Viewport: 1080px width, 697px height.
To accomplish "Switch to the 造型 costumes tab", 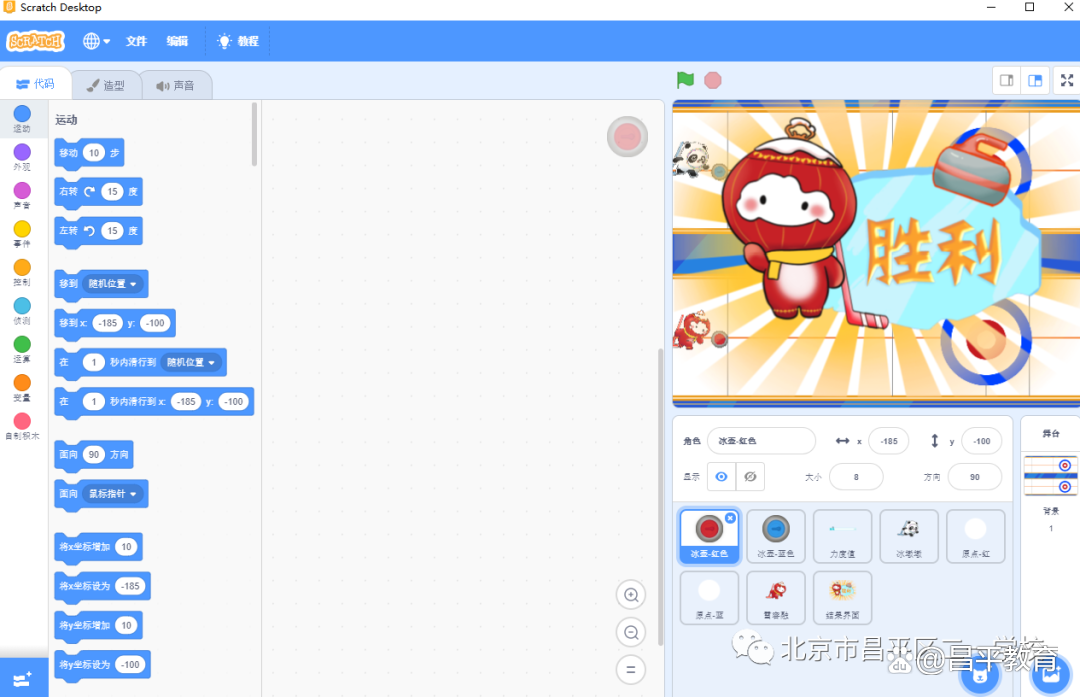I will [x=106, y=85].
